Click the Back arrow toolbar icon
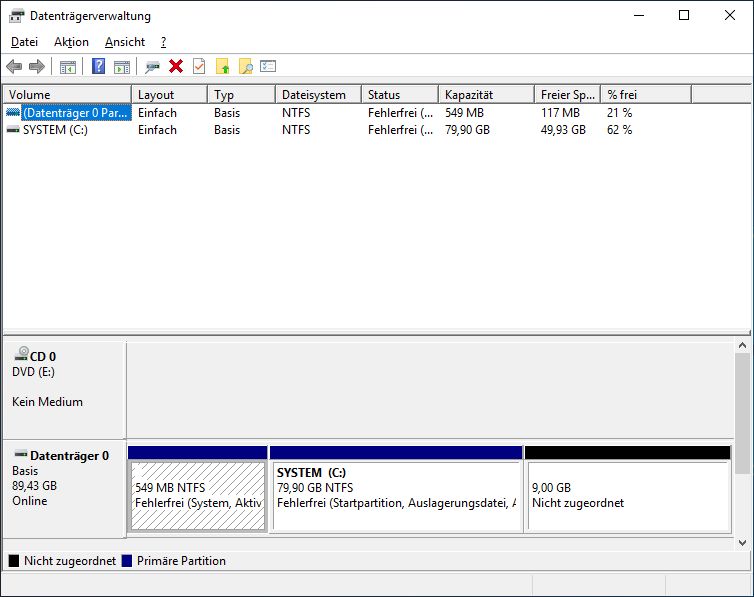This screenshot has height=597, width=754. click(x=14, y=66)
